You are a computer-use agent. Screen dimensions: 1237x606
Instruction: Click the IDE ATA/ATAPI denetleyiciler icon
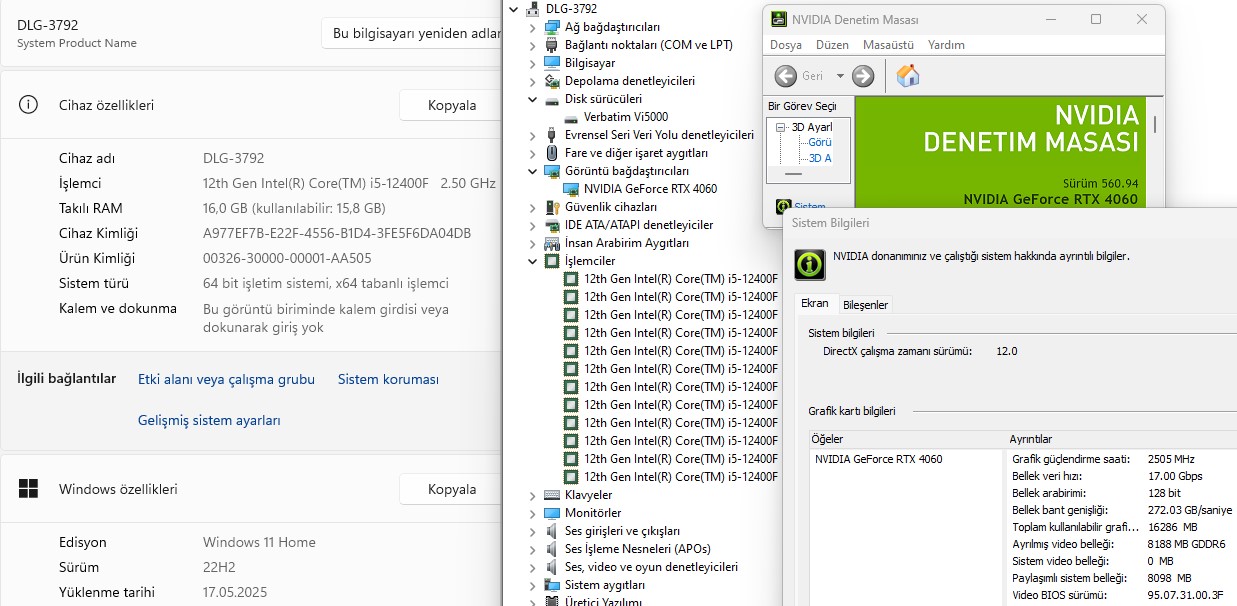click(552, 225)
